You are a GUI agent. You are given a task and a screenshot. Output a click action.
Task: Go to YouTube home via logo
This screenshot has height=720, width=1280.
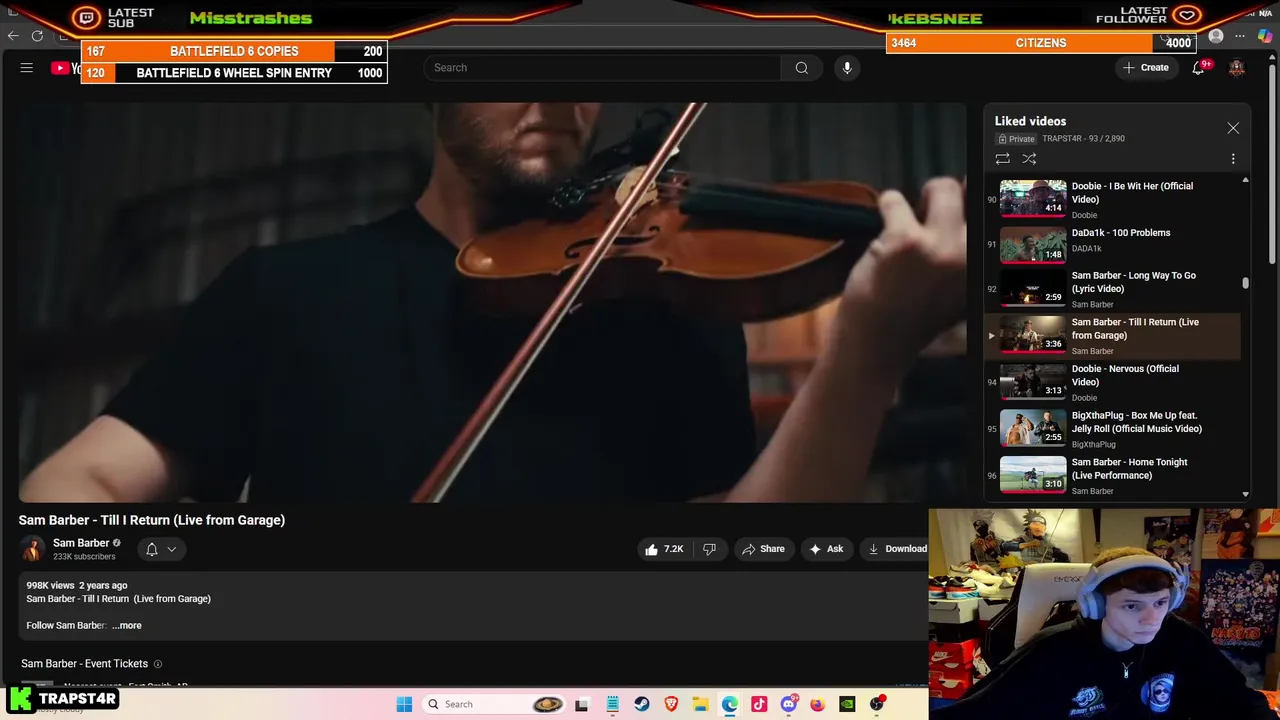65,68
